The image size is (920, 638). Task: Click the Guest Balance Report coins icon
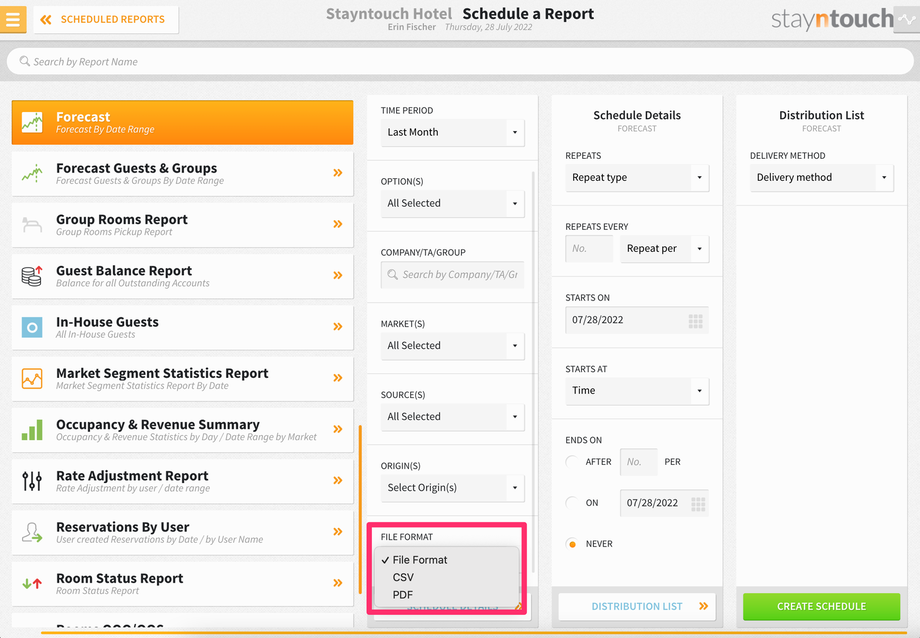tap(32, 275)
